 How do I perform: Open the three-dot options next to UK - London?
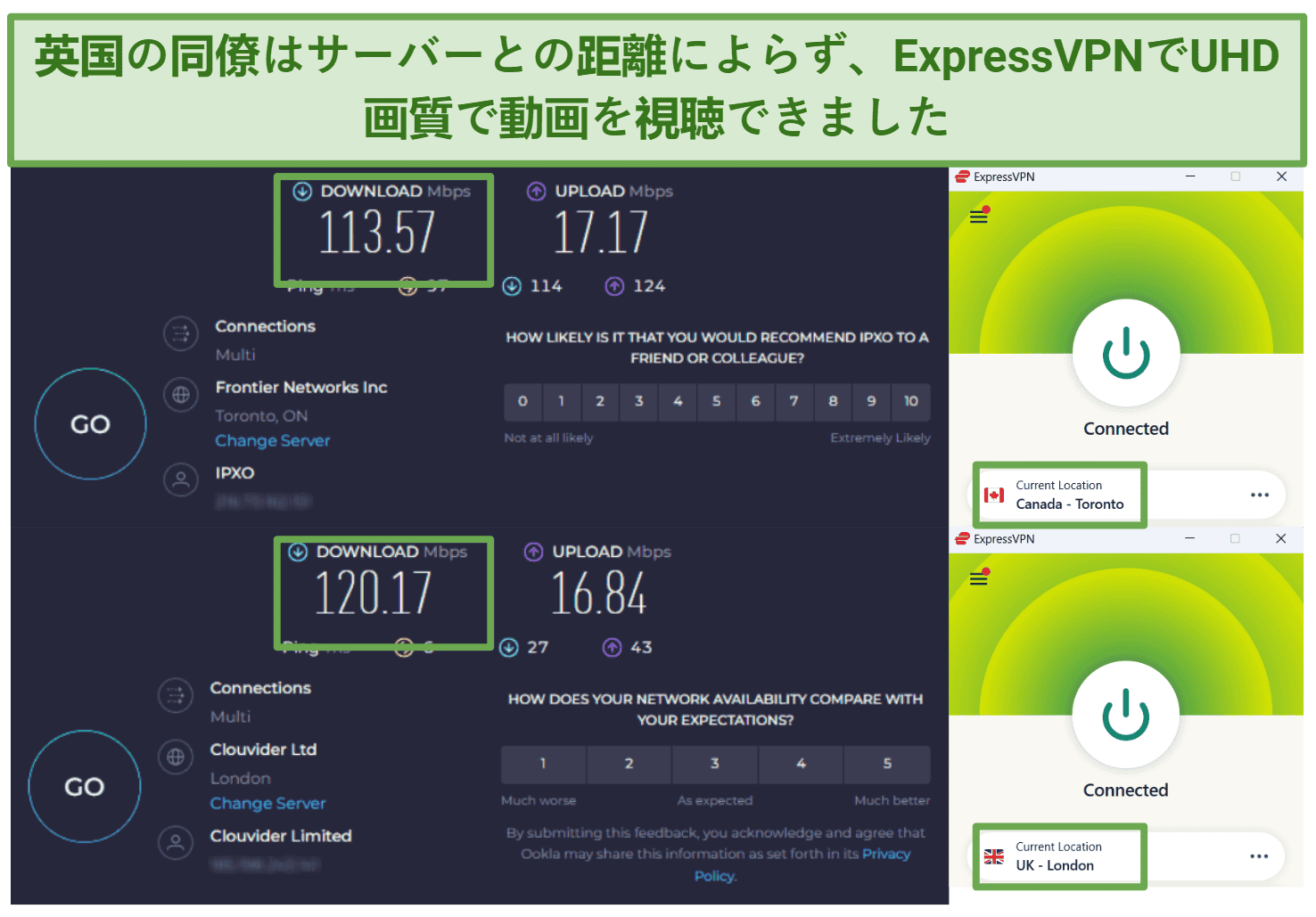[x=1258, y=857]
